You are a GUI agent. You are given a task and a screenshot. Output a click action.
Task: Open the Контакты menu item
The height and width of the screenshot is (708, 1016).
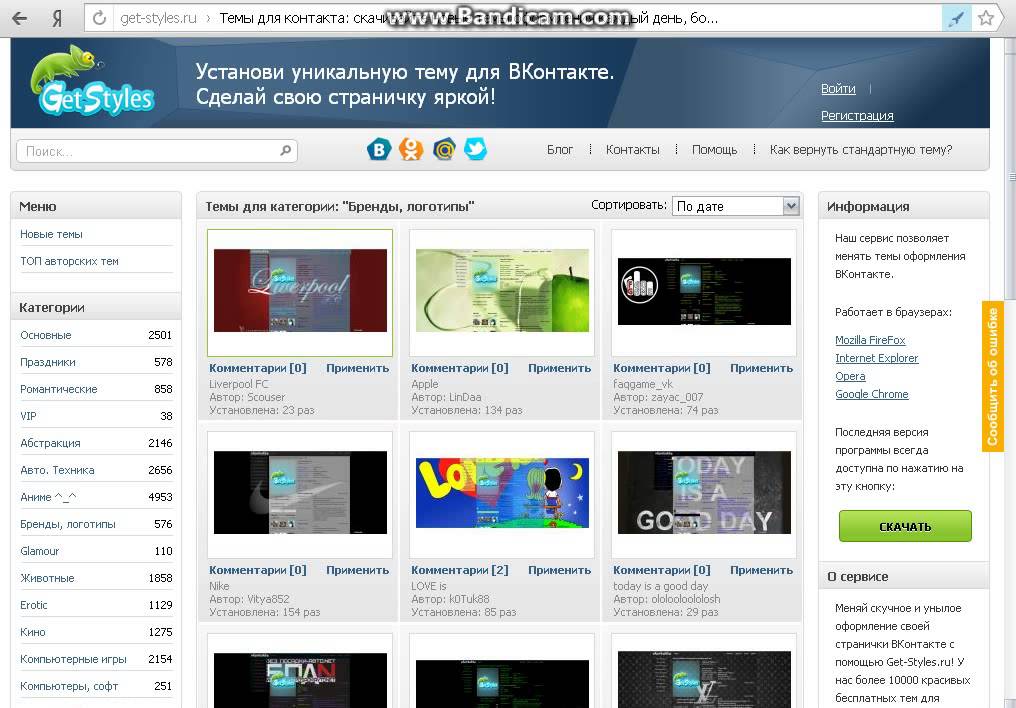point(632,150)
